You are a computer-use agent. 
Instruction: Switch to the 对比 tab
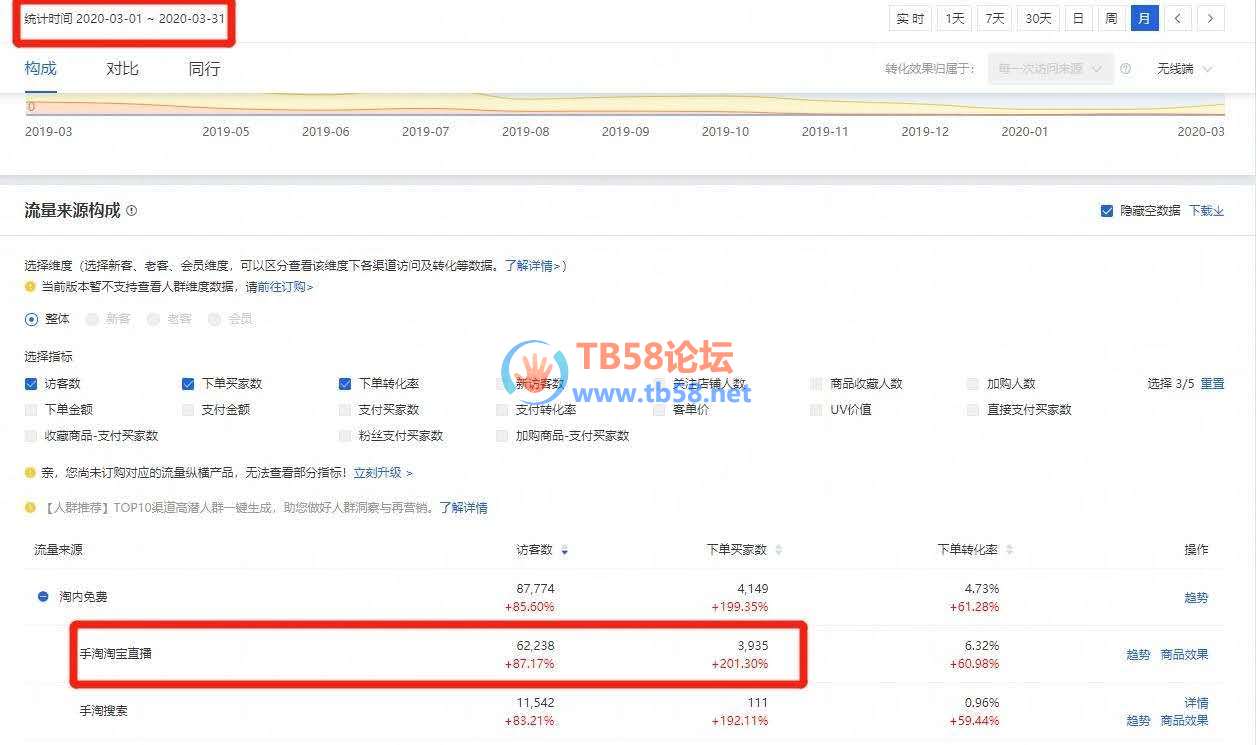(122, 68)
